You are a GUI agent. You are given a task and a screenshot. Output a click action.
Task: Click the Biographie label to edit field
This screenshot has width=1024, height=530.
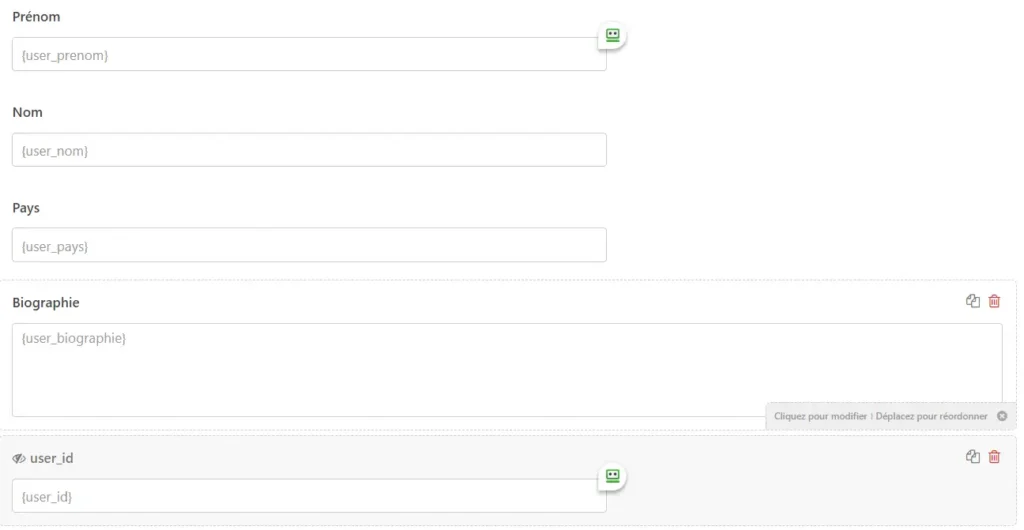point(46,303)
